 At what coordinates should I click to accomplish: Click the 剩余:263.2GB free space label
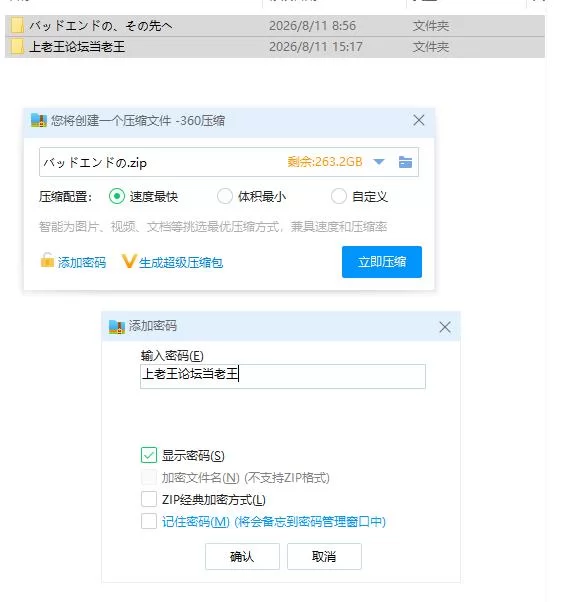[x=325, y=162]
